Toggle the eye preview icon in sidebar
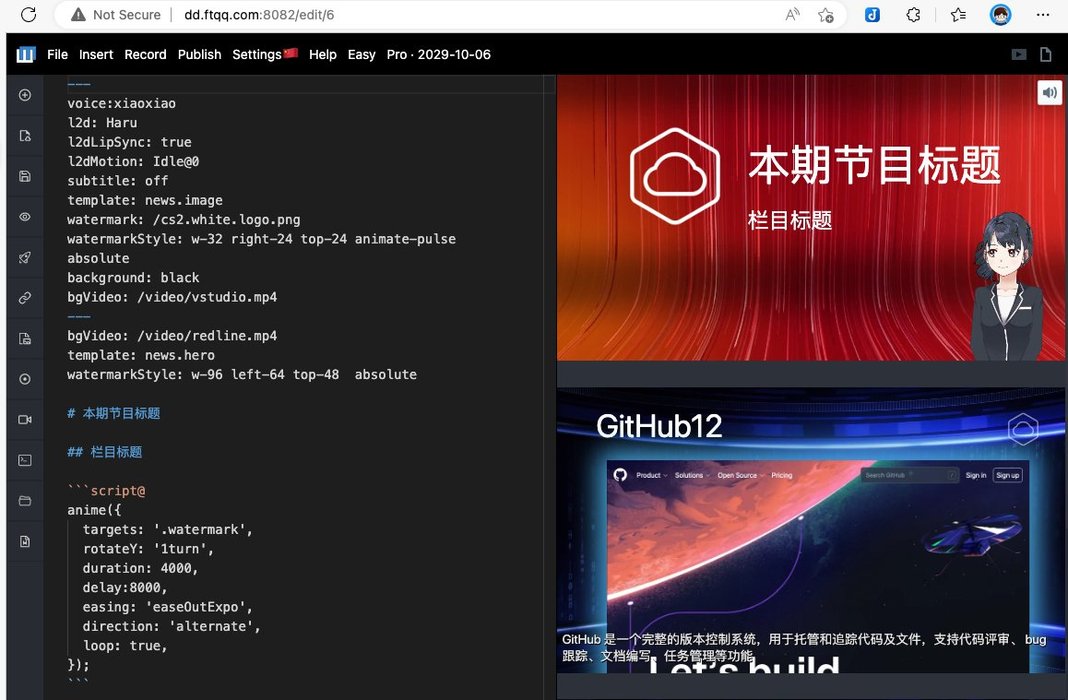 (25, 217)
